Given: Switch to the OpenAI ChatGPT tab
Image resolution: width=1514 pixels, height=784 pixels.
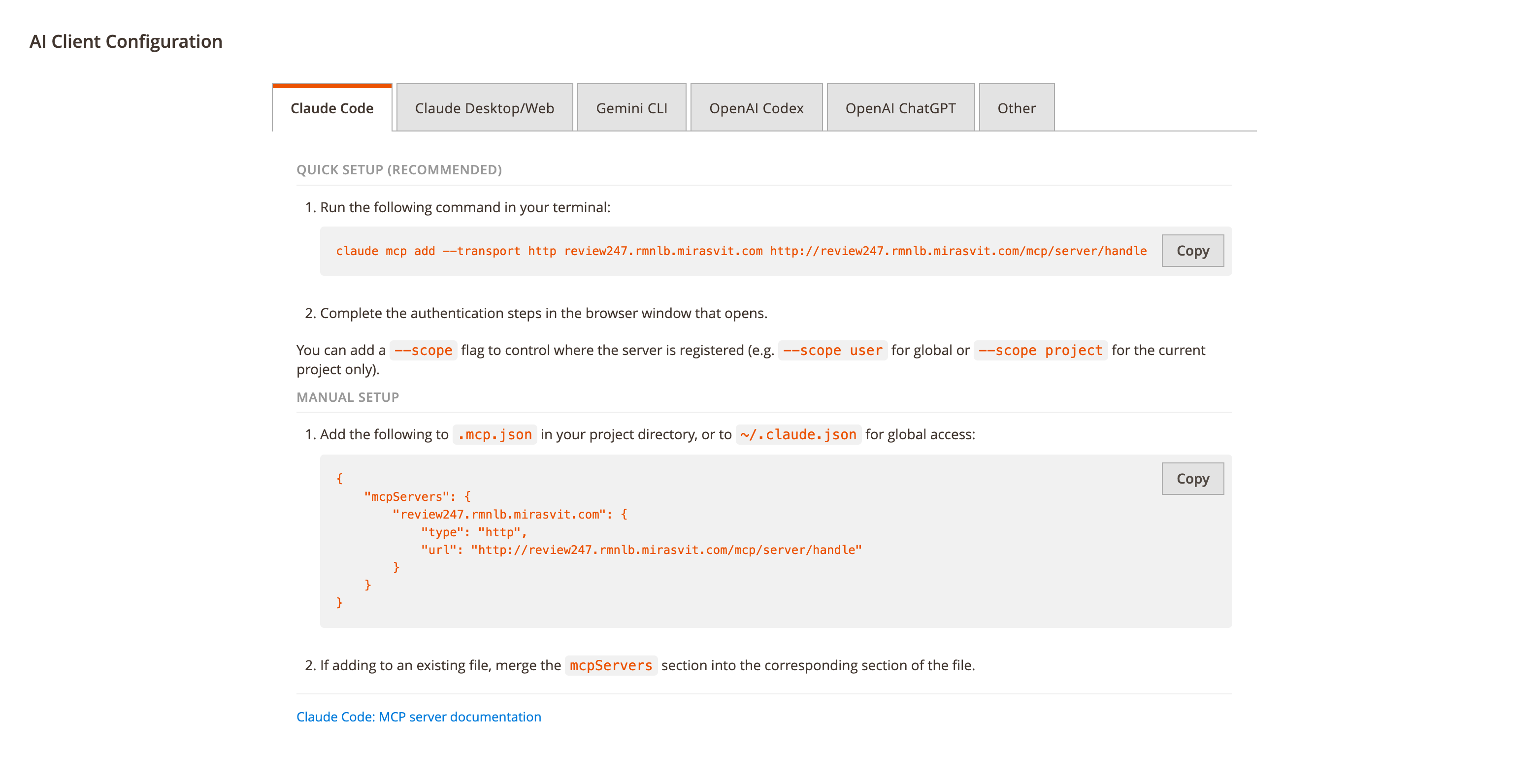Looking at the screenshot, I should click(x=900, y=107).
